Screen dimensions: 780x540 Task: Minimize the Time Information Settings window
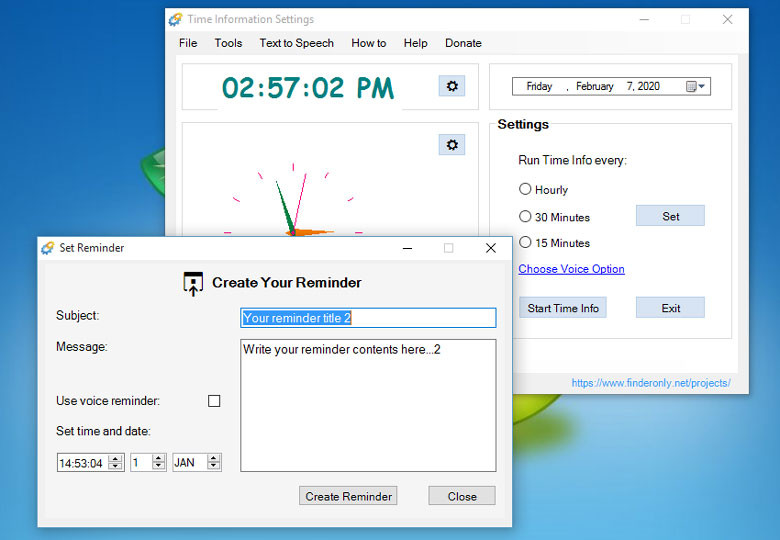[x=644, y=19]
